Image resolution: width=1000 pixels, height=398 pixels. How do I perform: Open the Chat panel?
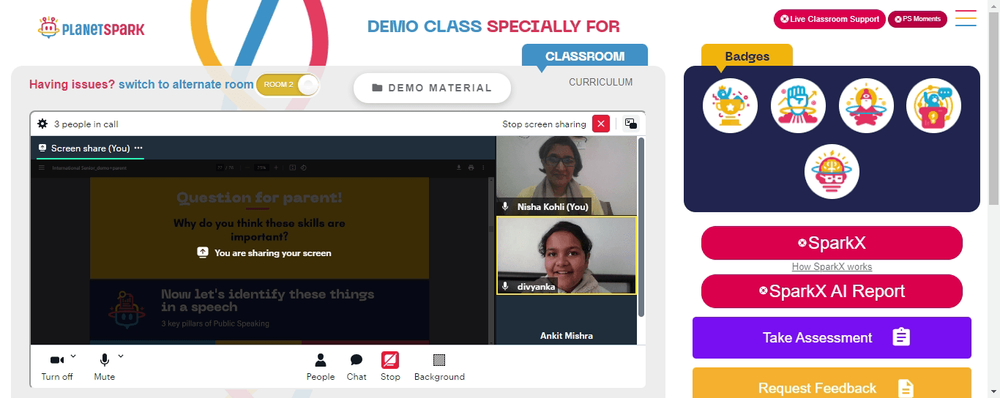(x=357, y=367)
